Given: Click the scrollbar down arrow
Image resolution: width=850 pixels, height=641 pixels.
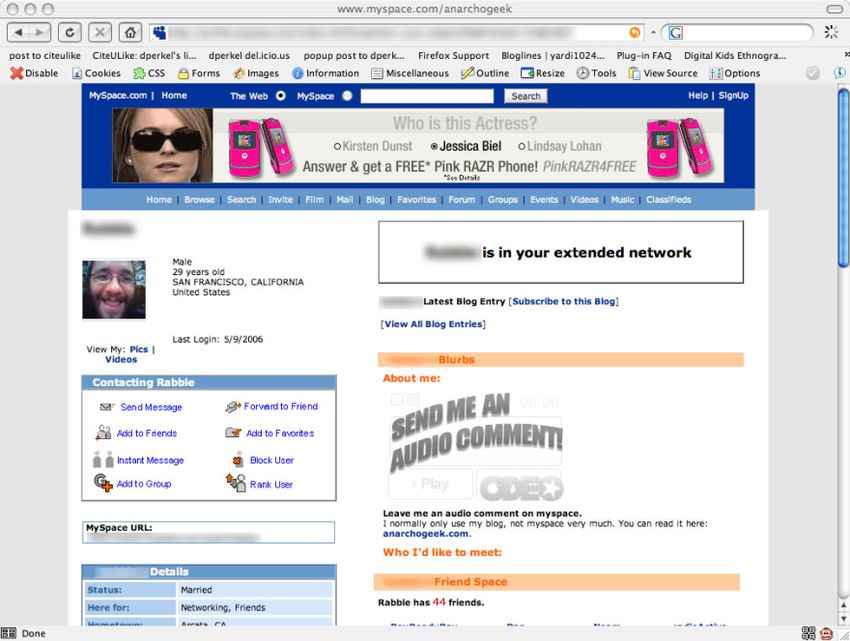Looking at the screenshot, I should tap(843, 618).
